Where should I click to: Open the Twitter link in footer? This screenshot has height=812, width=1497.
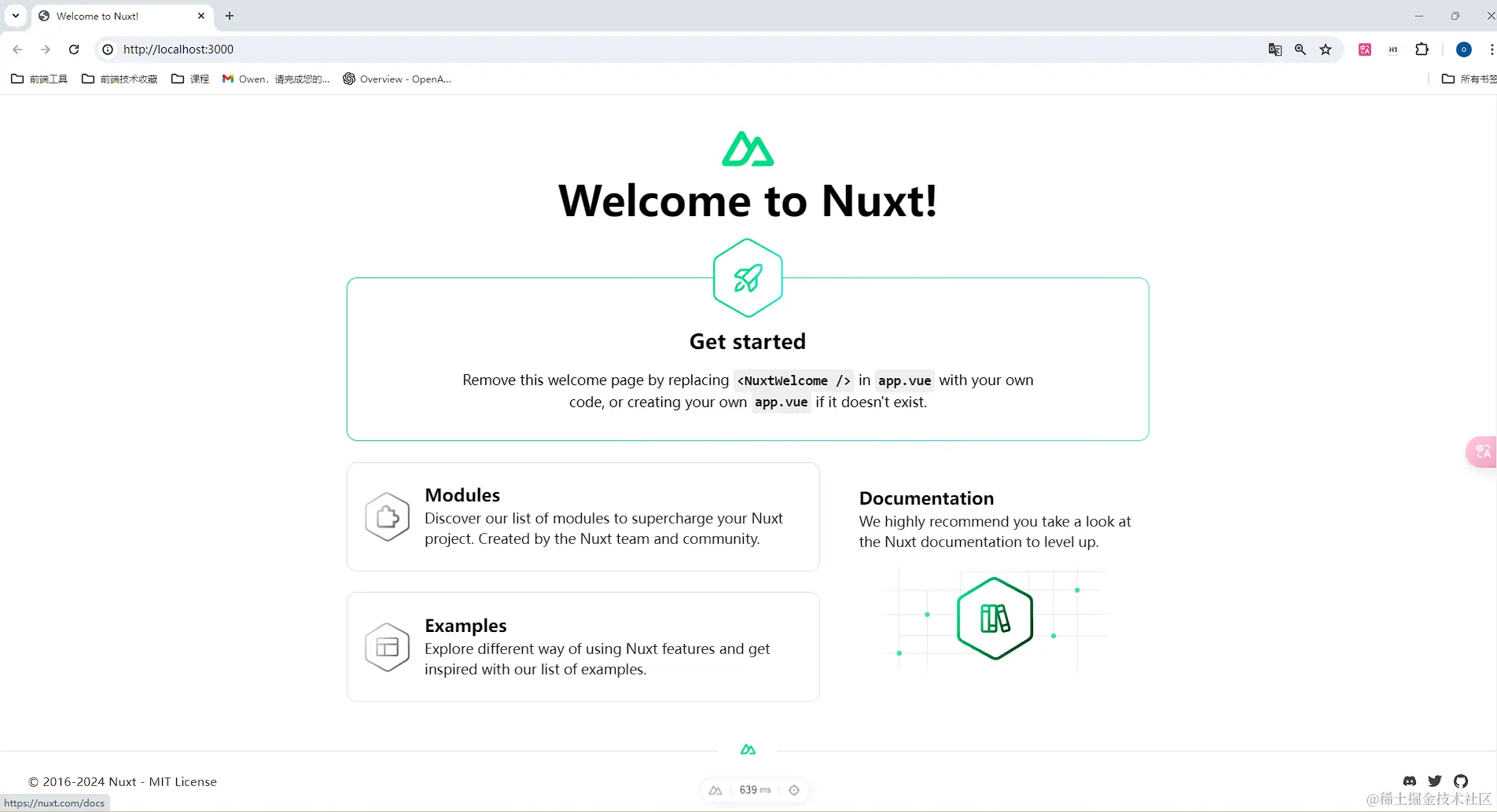tap(1435, 781)
